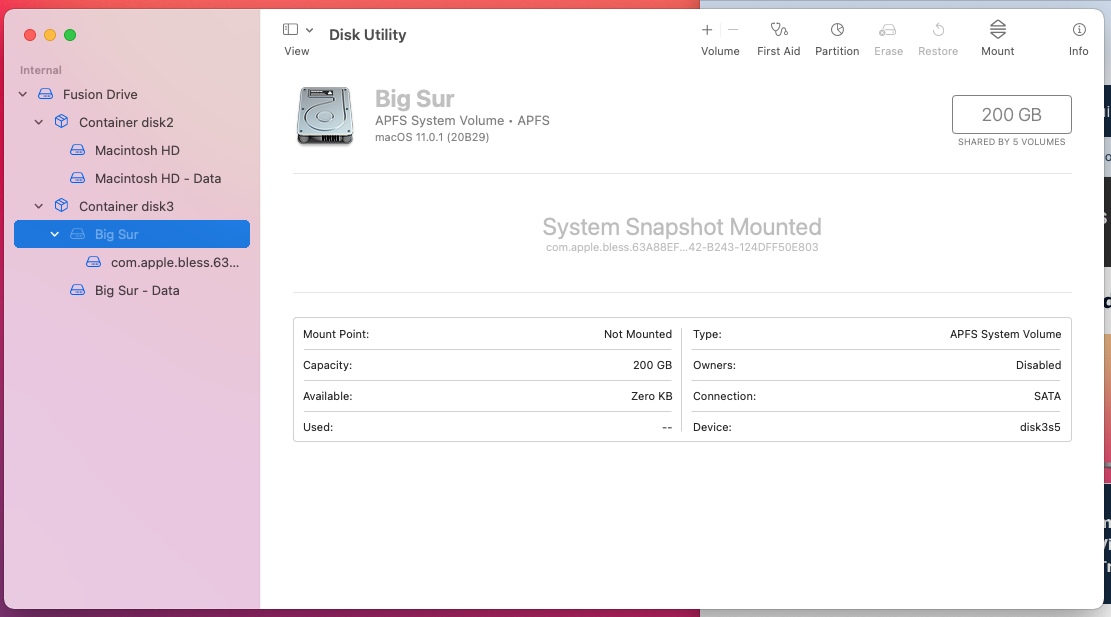The image size is (1111, 617).
Task: Remove volume with the minus icon
Action: click(733, 30)
